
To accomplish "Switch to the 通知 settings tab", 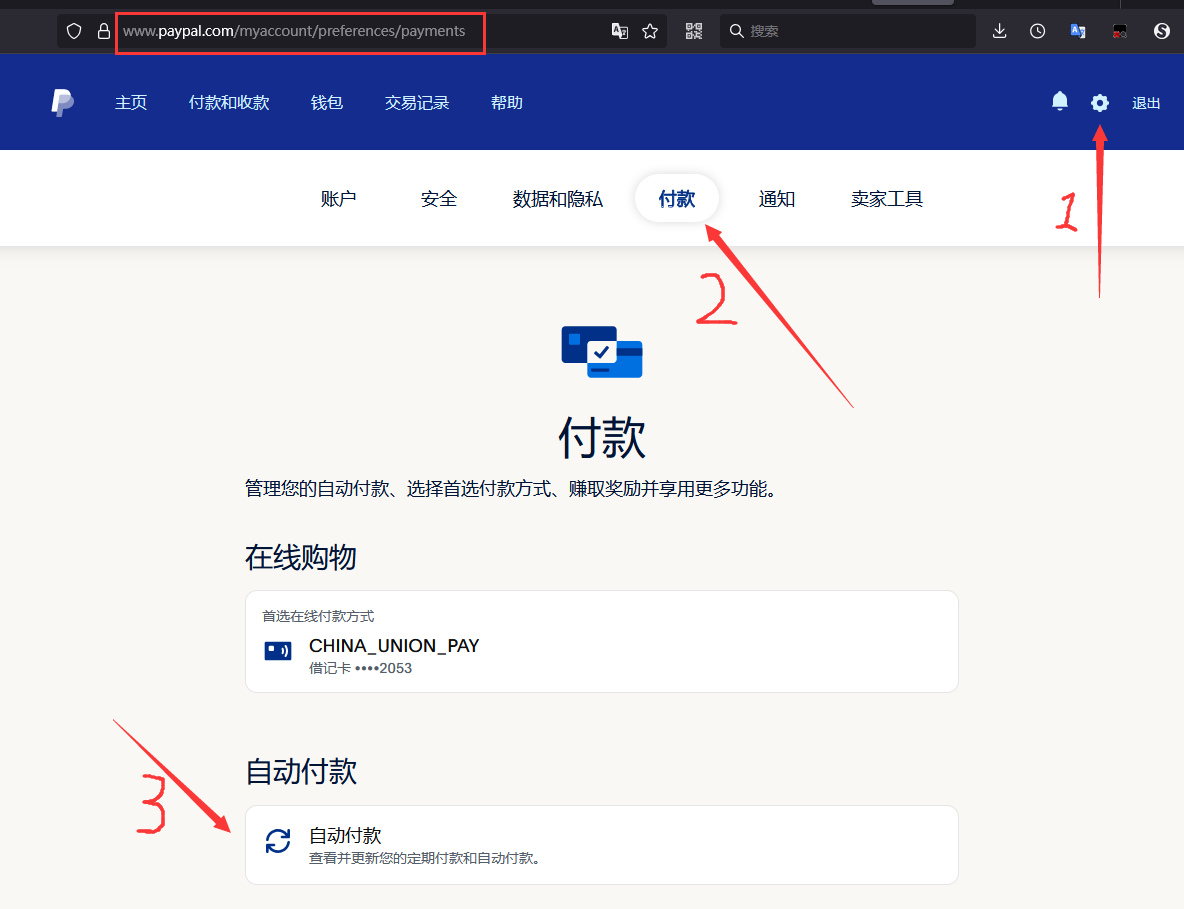I will tap(777, 199).
